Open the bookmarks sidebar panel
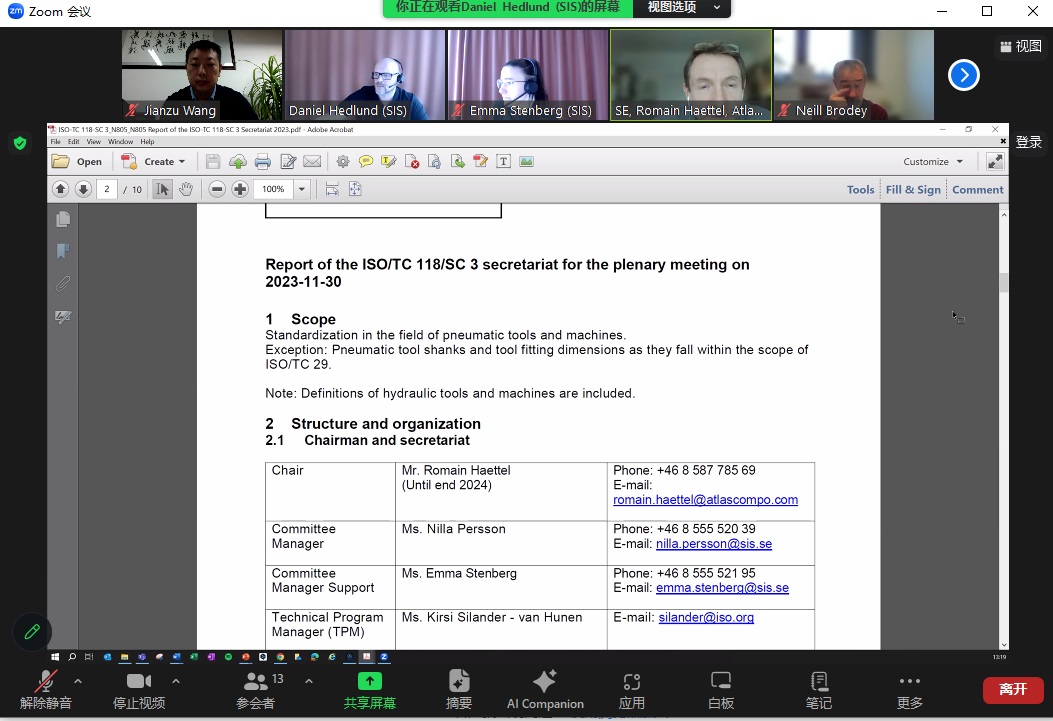The image size is (1053, 721). coord(63,251)
